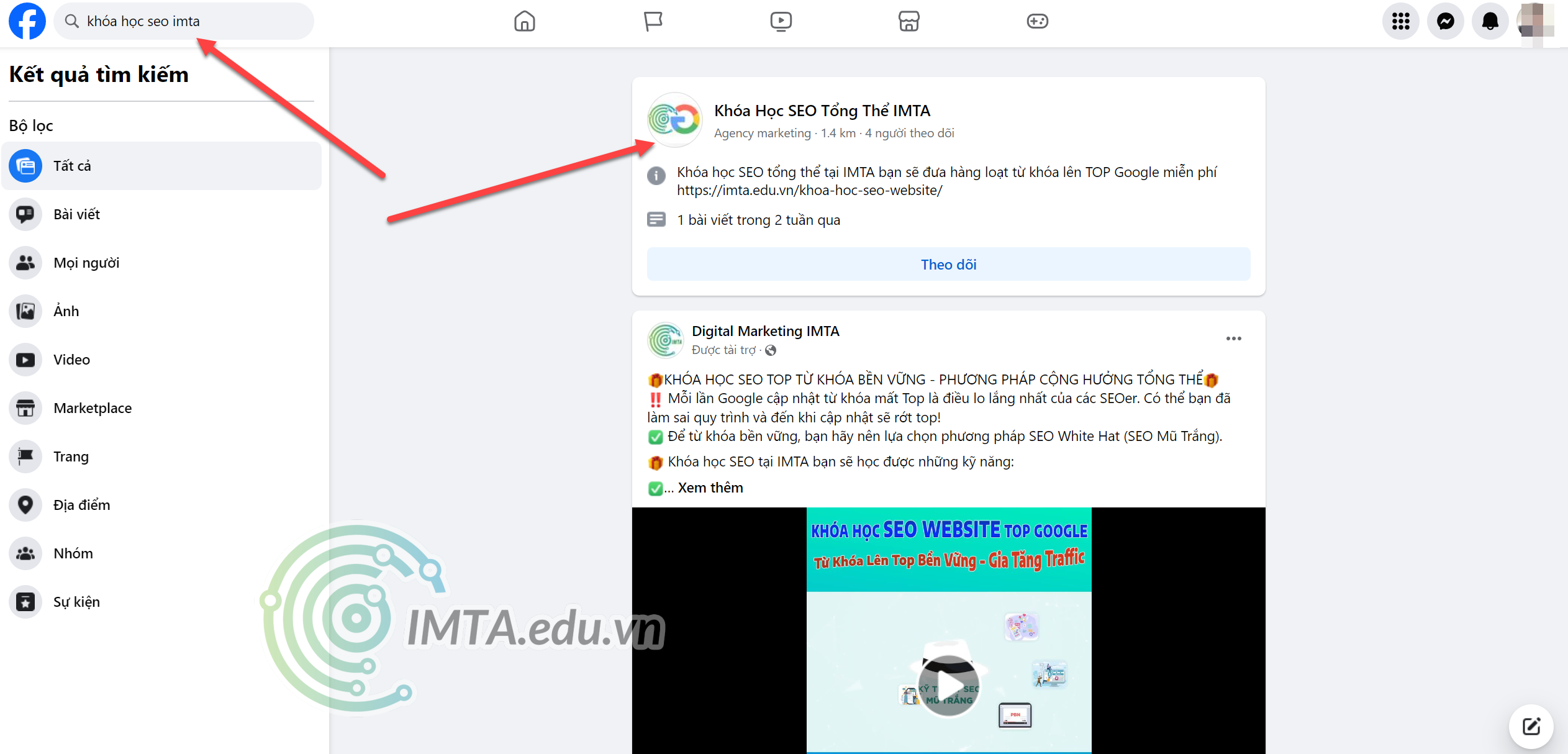The width and height of the screenshot is (1568, 754).
Task: Open the profile avatar menu
Action: click(1535, 21)
